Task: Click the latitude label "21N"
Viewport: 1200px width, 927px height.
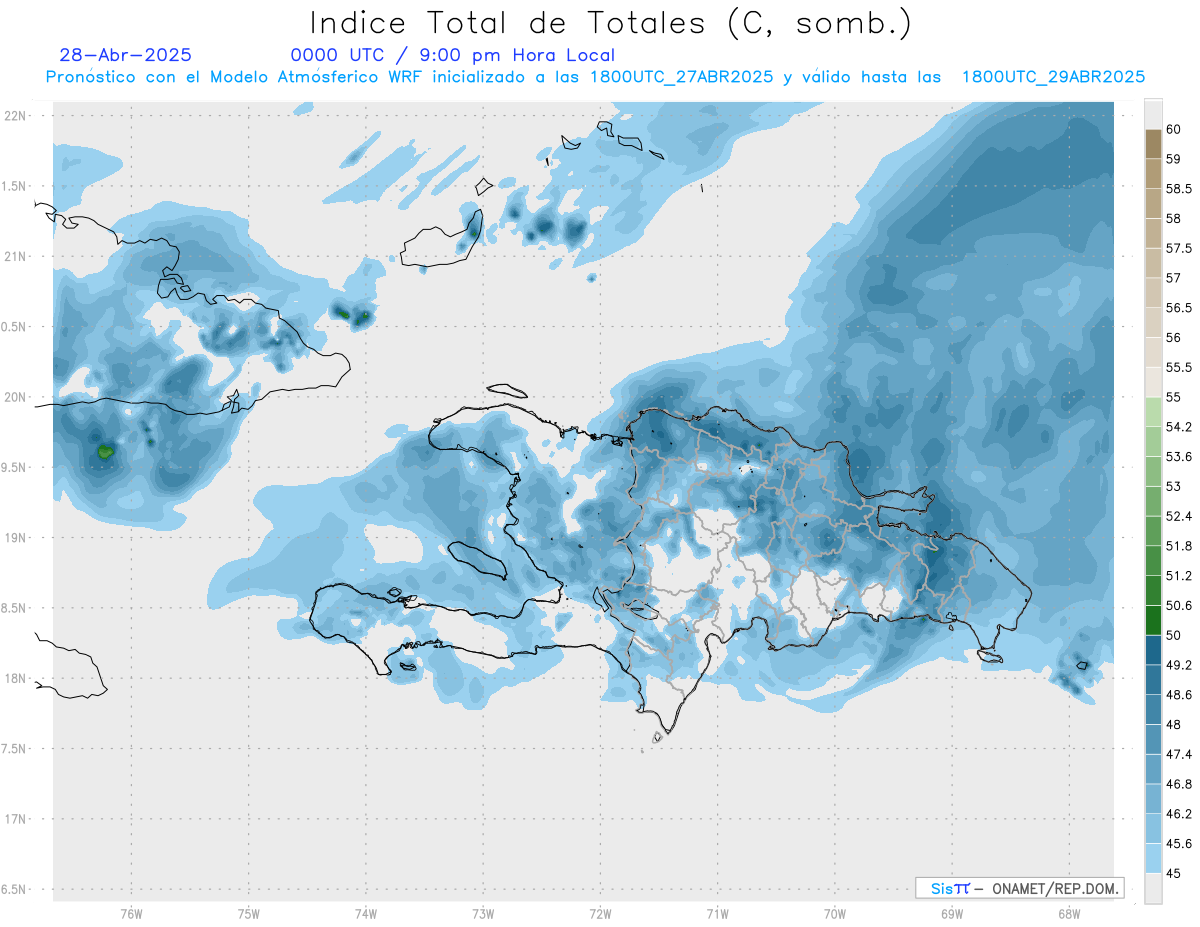Action: tap(16, 257)
